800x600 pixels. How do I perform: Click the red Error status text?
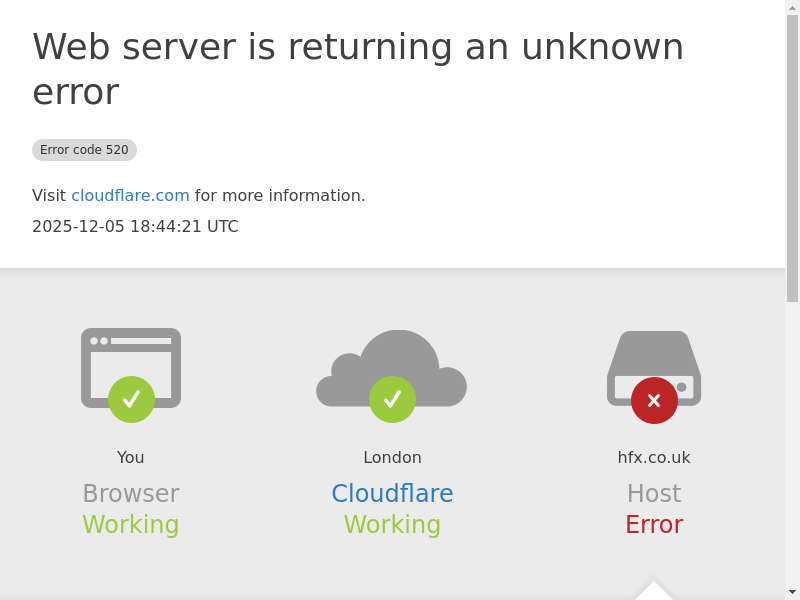tap(654, 525)
